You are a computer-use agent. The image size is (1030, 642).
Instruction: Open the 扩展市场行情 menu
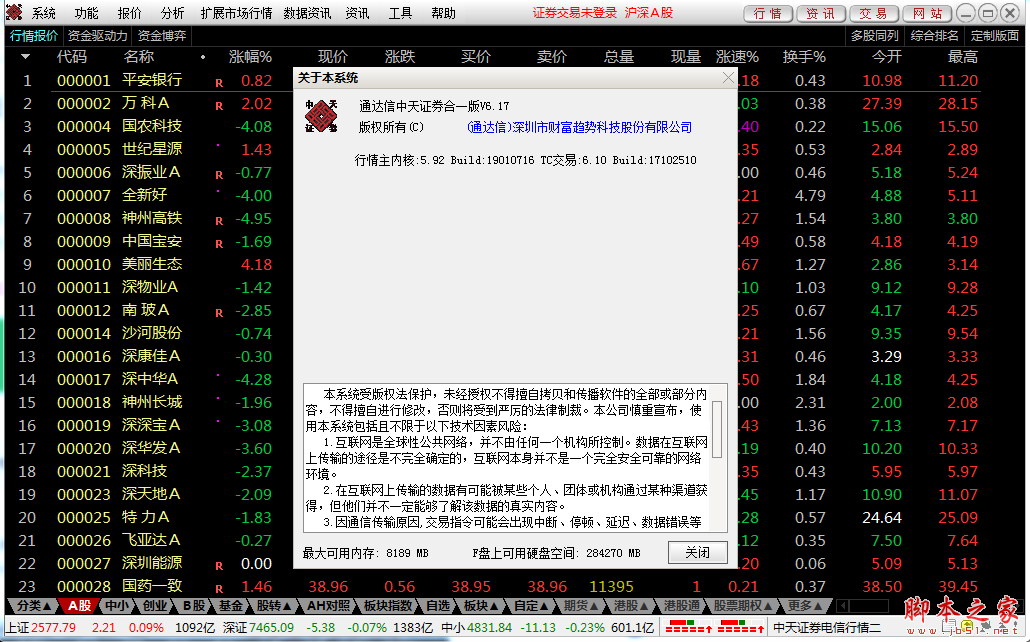[236, 13]
